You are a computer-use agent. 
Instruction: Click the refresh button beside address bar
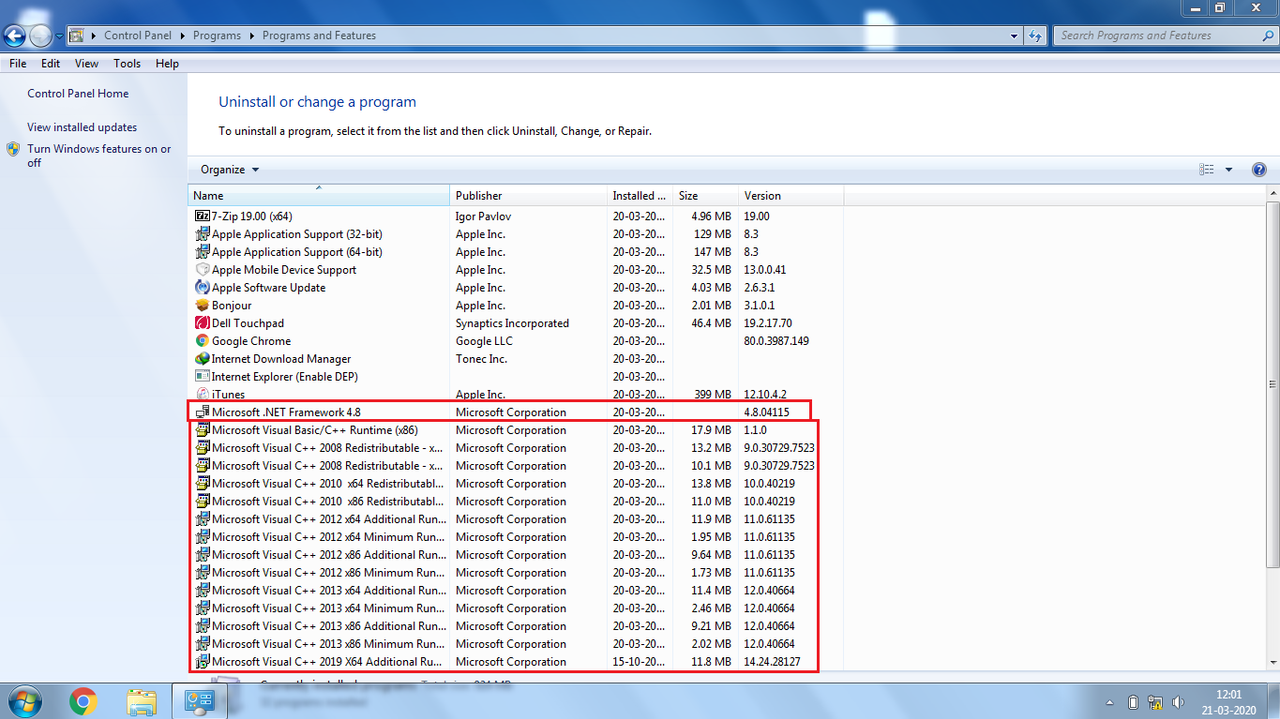tap(1036, 36)
